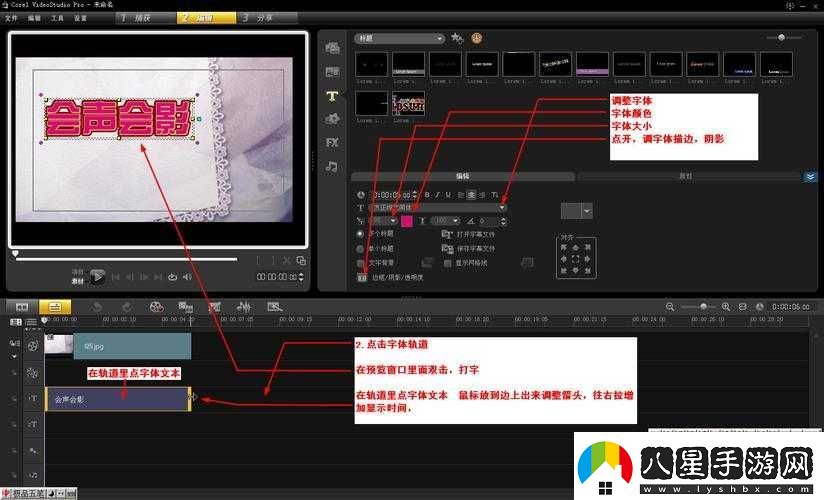Center-align the title text lines
This screenshot has height=500, width=824.
[471, 195]
